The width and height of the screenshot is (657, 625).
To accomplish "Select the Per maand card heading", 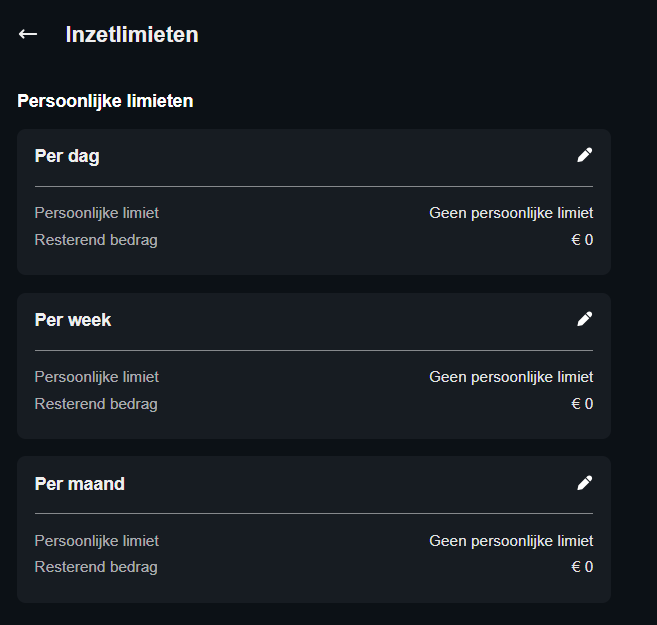I will 80,484.
